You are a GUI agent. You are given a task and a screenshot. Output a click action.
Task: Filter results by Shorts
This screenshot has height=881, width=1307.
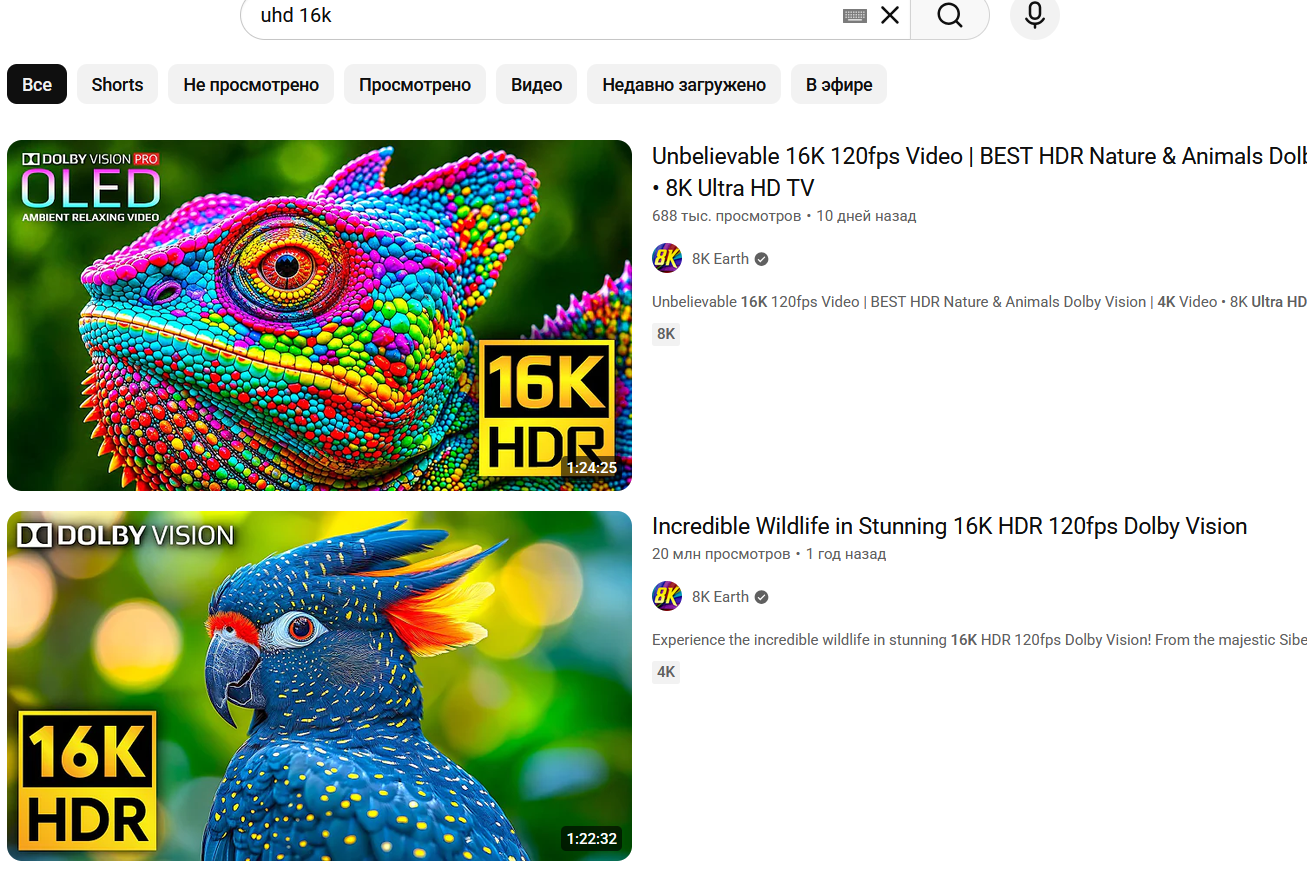click(117, 85)
